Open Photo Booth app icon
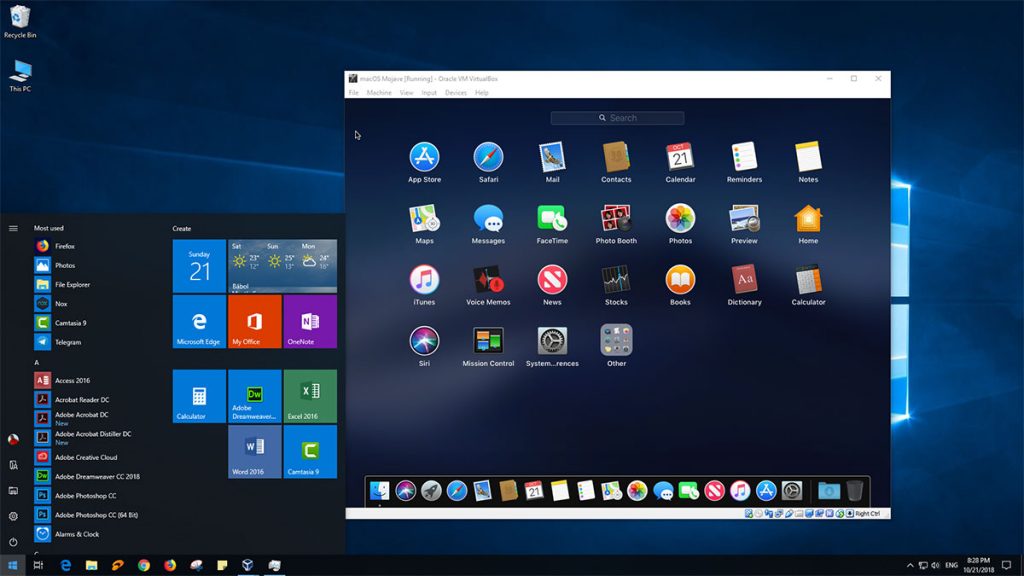 pyautogui.click(x=616, y=218)
